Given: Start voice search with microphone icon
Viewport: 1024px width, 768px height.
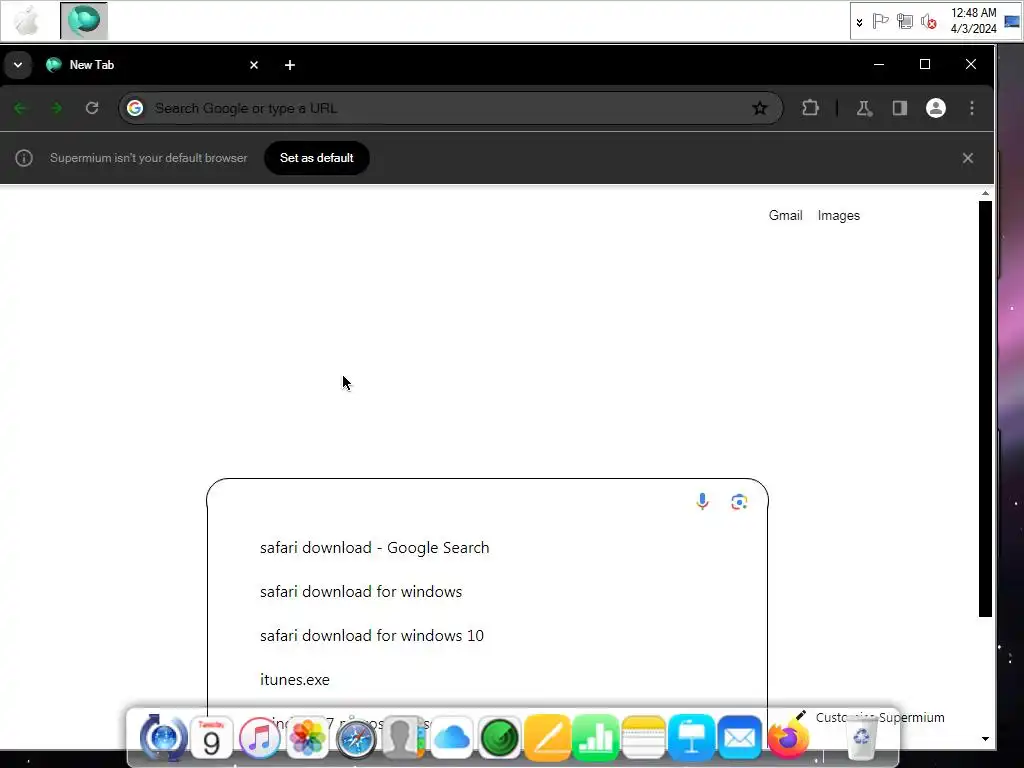Looking at the screenshot, I should click(x=702, y=502).
